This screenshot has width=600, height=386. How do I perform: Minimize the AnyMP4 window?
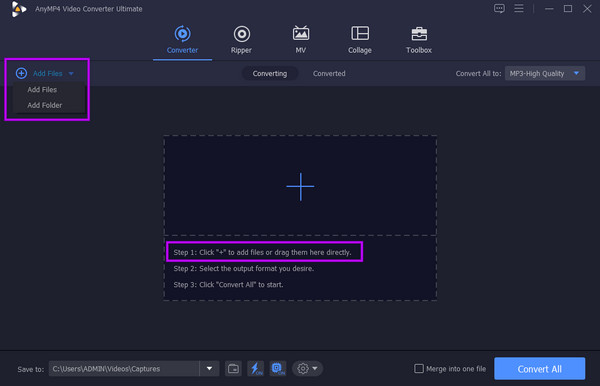(549, 9)
